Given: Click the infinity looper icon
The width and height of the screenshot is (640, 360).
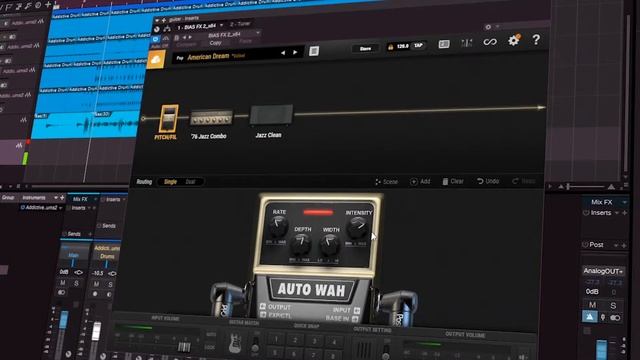Looking at the screenshot, I should pos(490,42).
